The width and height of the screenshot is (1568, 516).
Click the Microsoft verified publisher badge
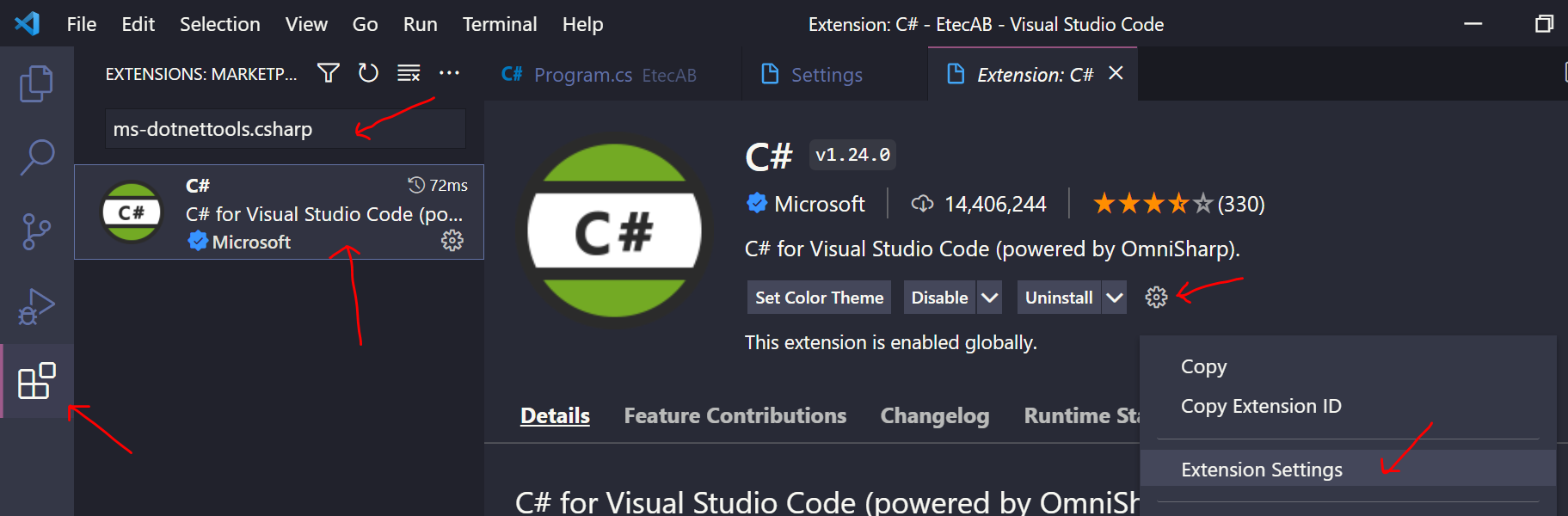pos(757,203)
